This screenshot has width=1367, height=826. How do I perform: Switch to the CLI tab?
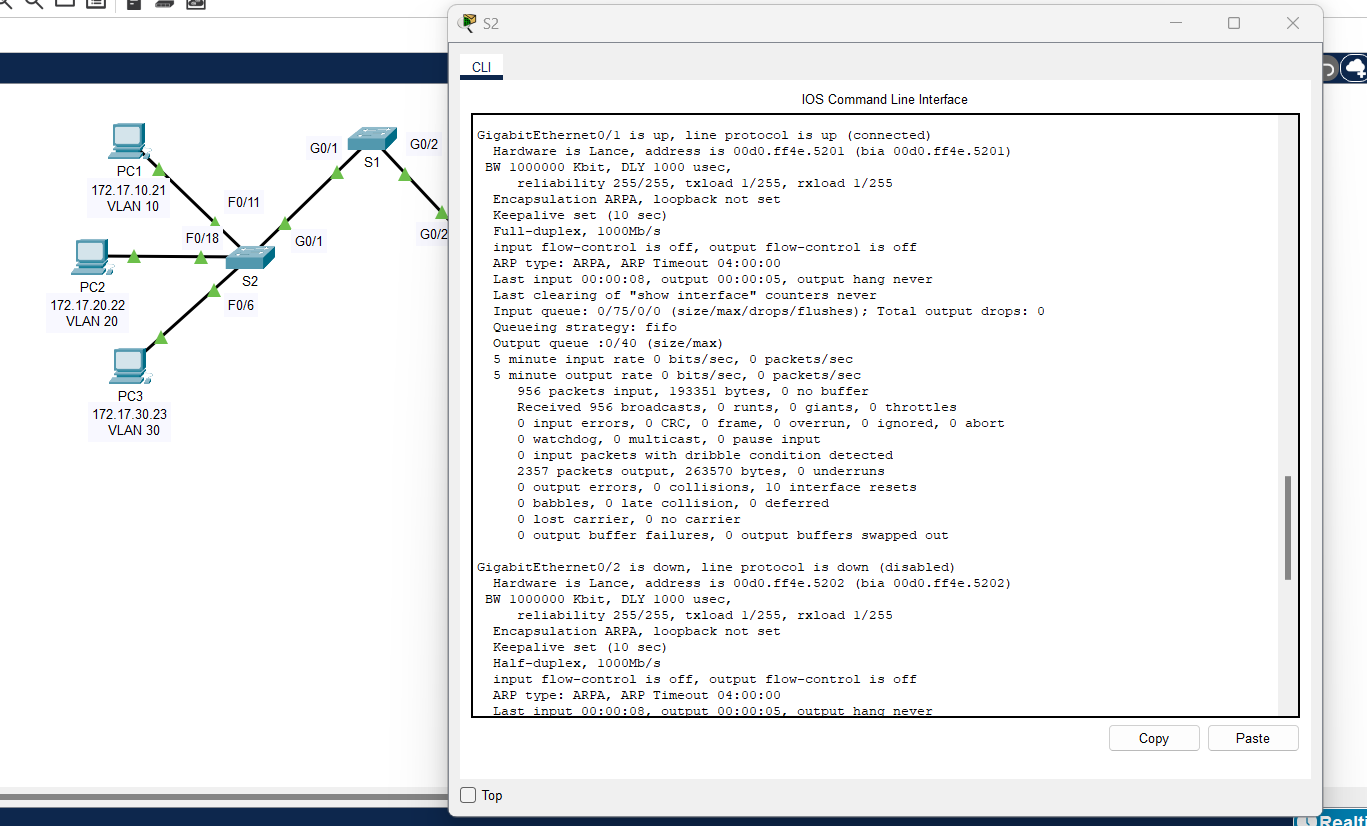[x=481, y=67]
